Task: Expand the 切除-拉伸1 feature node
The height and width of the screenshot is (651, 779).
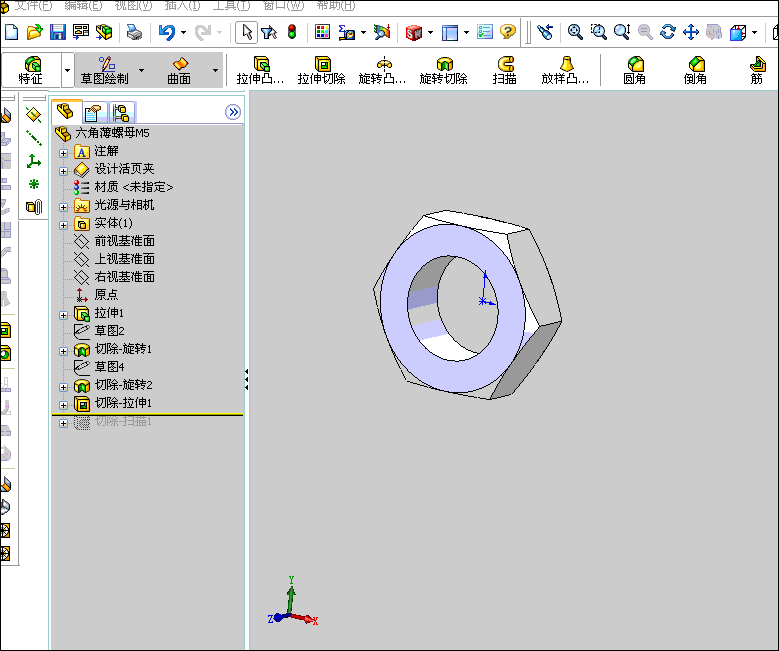Action: 64,405
